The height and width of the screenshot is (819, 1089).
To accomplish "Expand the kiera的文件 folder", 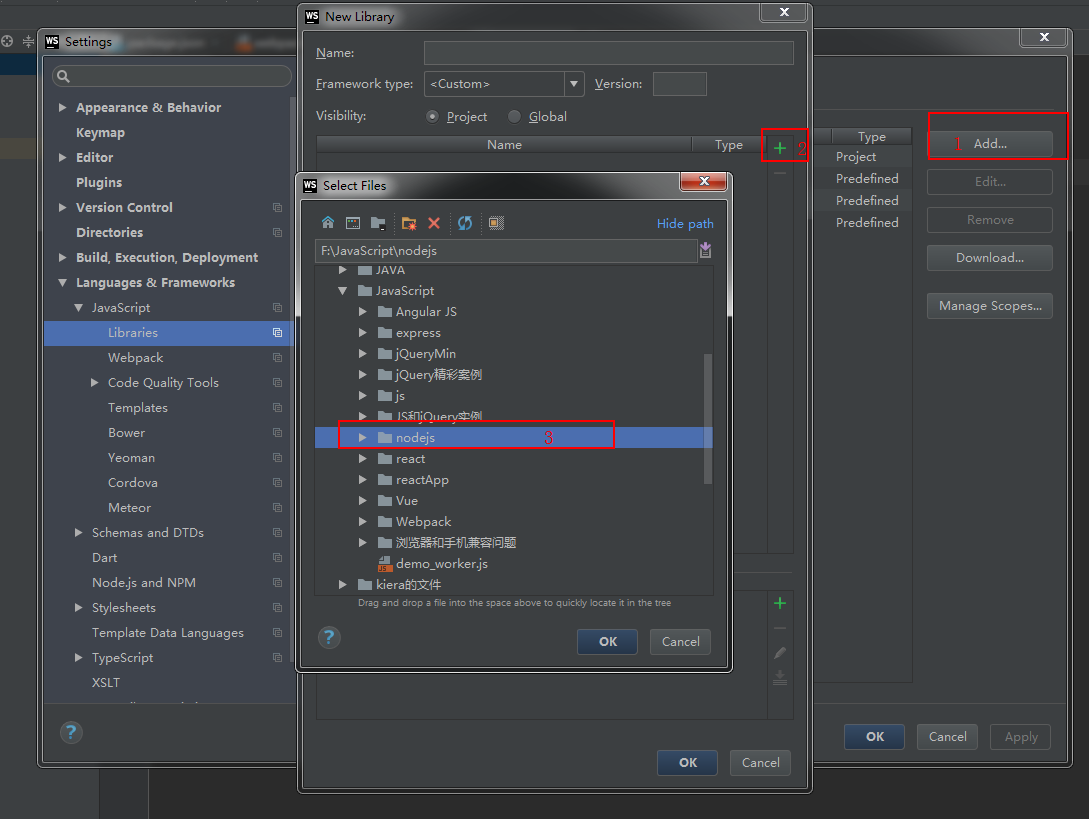I will (x=342, y=585).
